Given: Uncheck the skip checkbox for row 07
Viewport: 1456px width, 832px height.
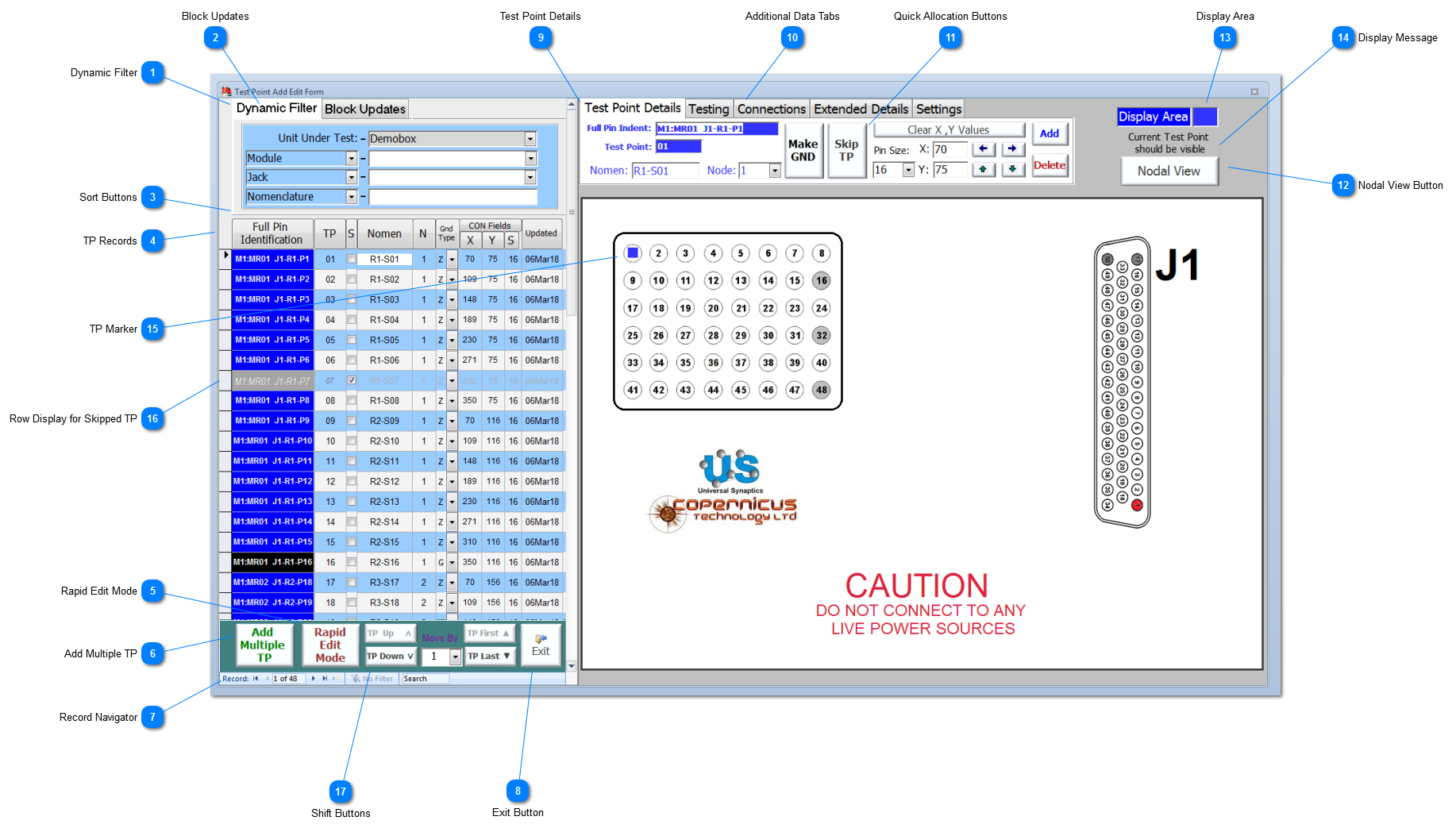Looking at the screenshot, I should click(x=352, y=380).
